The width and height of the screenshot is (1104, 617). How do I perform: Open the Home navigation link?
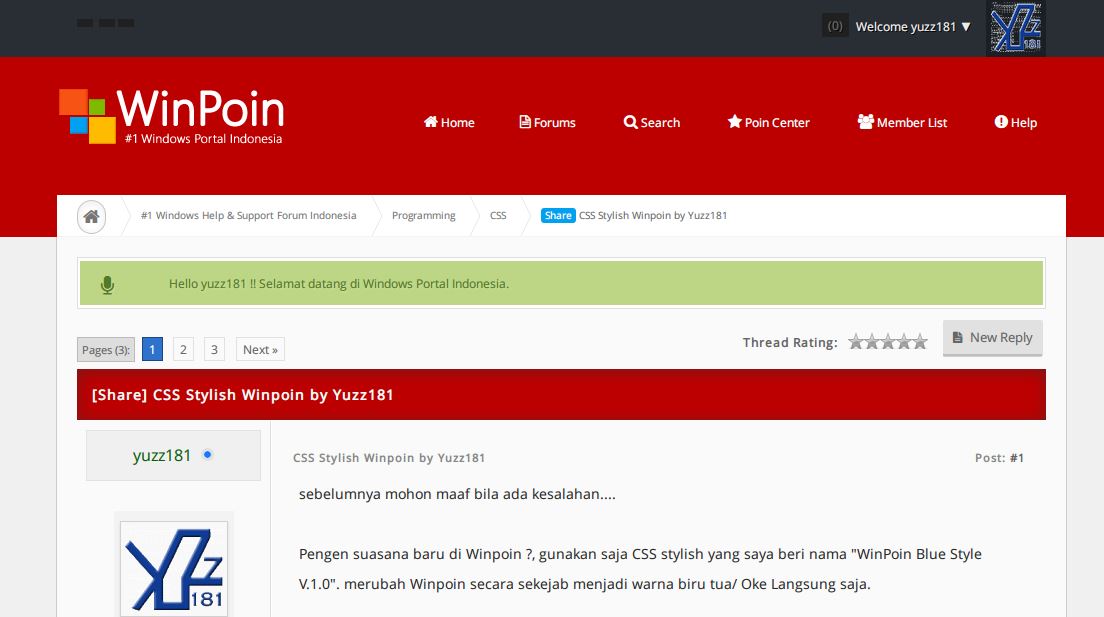click(x=449, y=123)
